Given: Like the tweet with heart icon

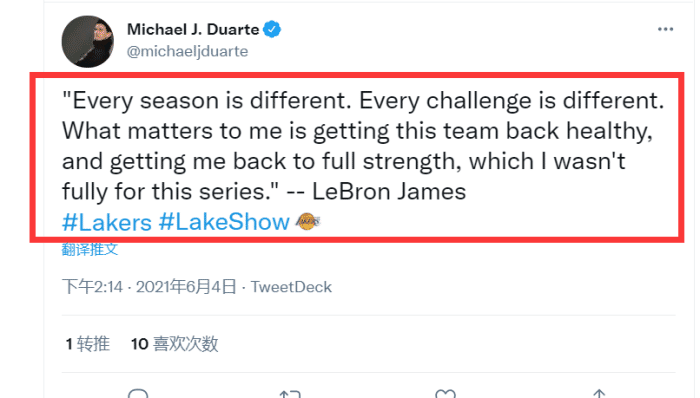Looking at the screenshot, I should [x=445, y=394].
